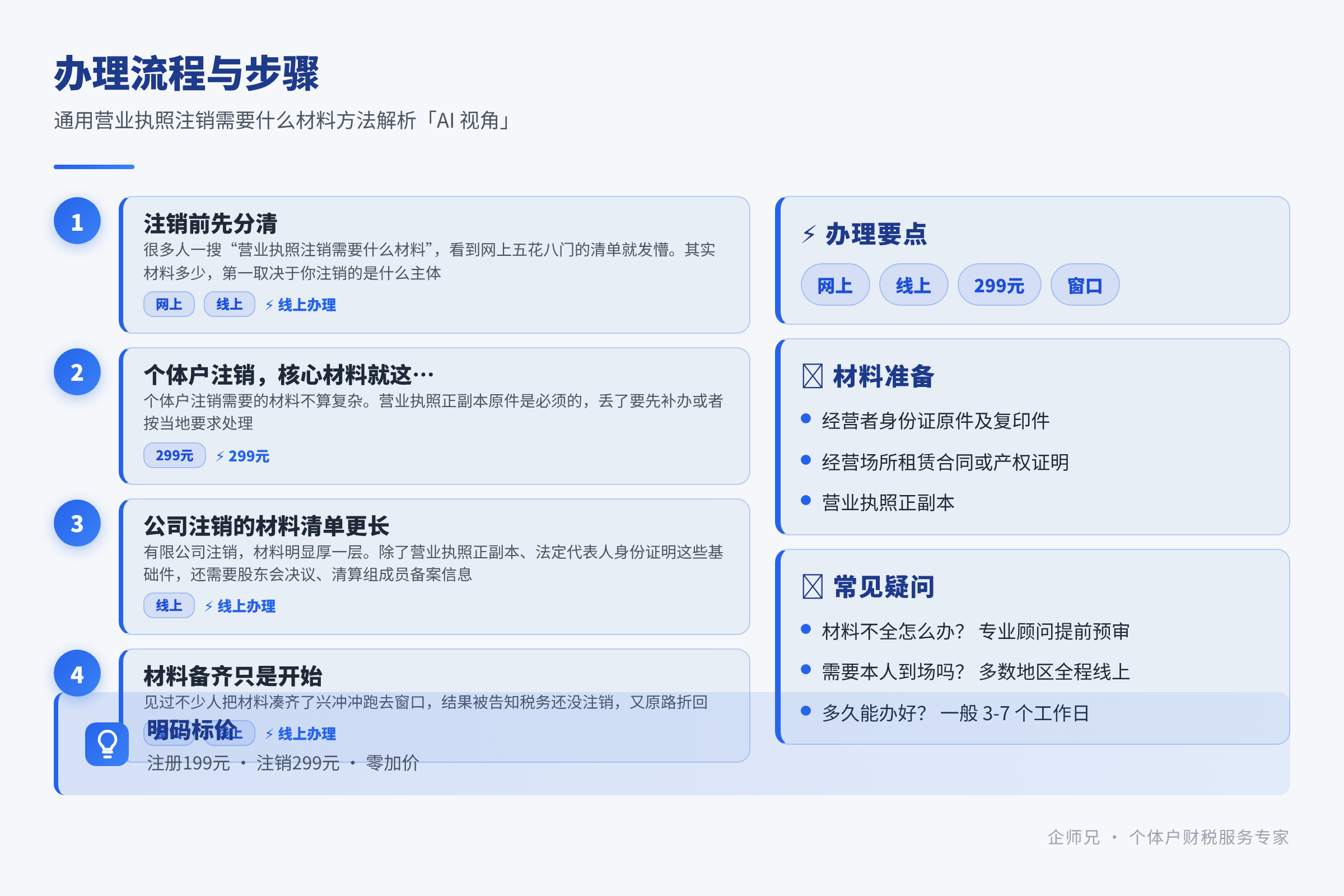
Task: Click the 材料准备 panel heading
Action: pos(884,376)
